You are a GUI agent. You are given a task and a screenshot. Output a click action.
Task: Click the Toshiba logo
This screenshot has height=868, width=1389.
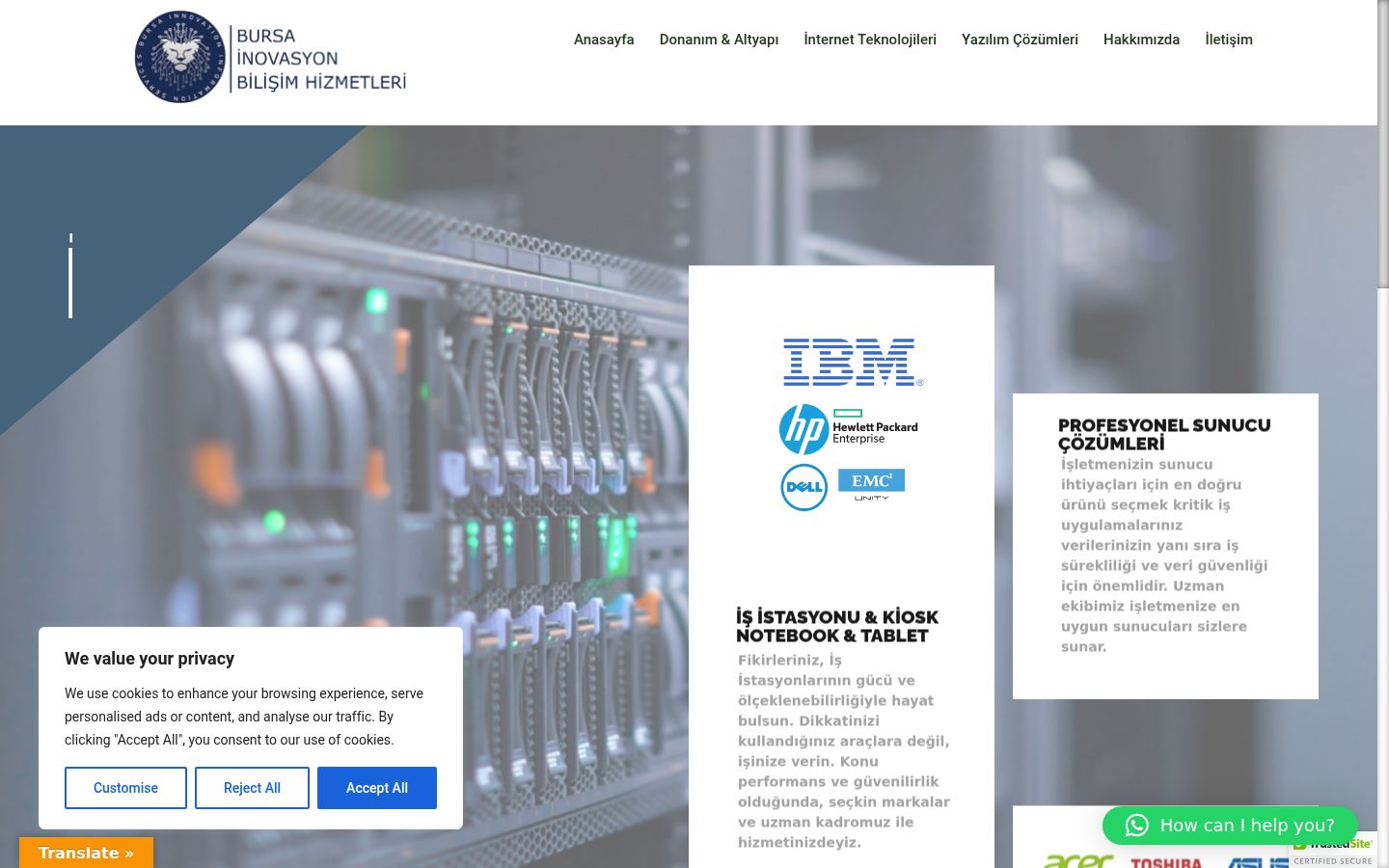click(1166, 861)
